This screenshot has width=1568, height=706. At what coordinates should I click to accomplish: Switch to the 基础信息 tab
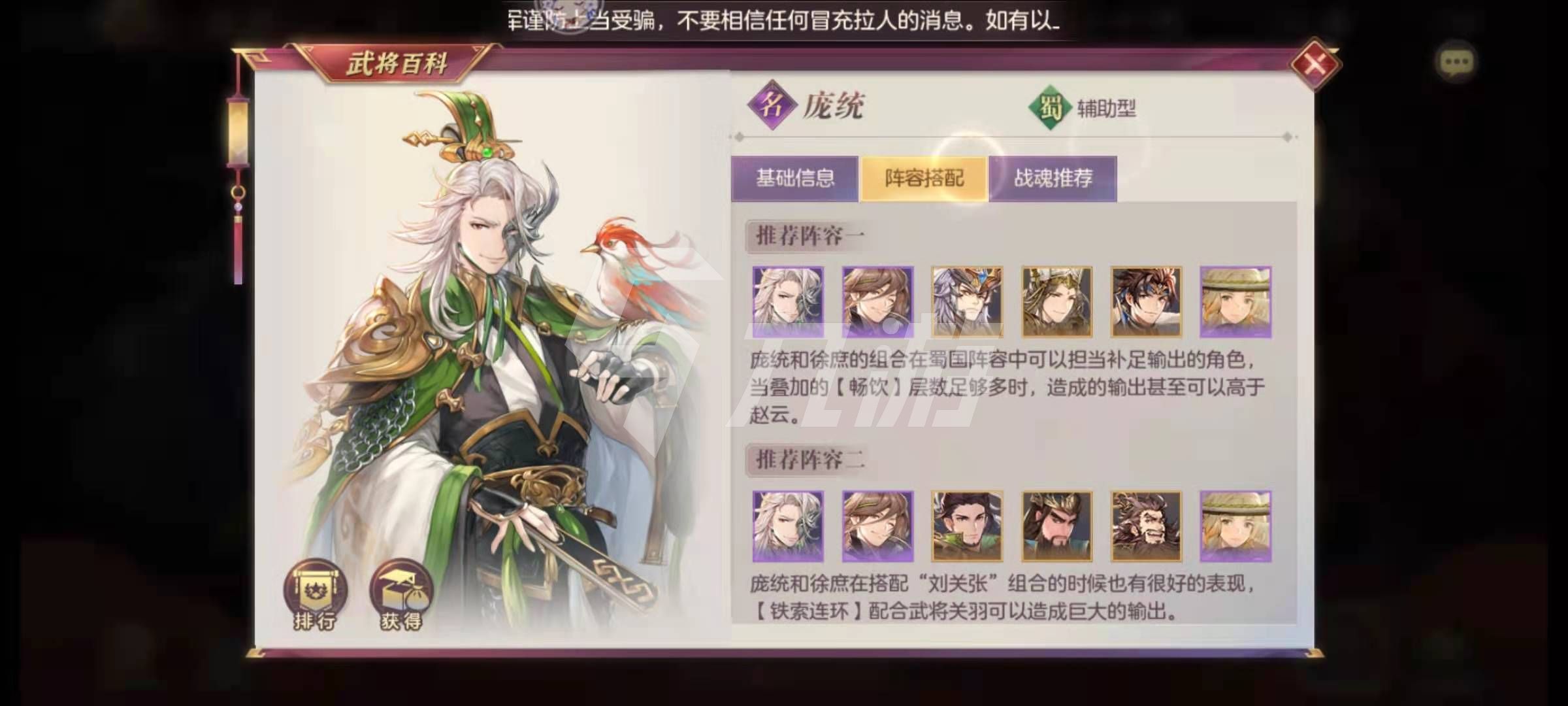(x=794, y=178)
